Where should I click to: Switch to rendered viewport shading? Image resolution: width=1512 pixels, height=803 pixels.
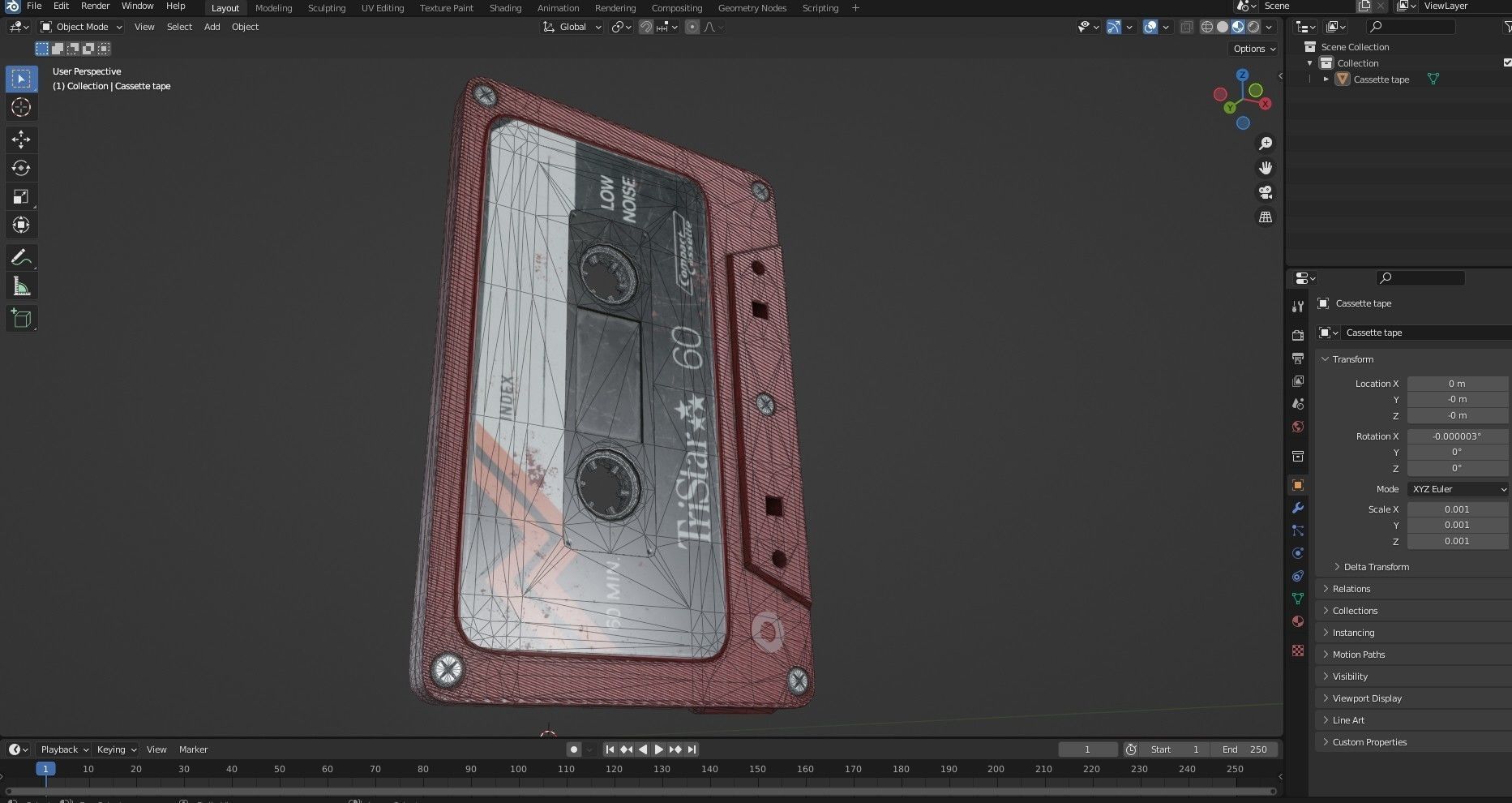(x=1253, y=27)
